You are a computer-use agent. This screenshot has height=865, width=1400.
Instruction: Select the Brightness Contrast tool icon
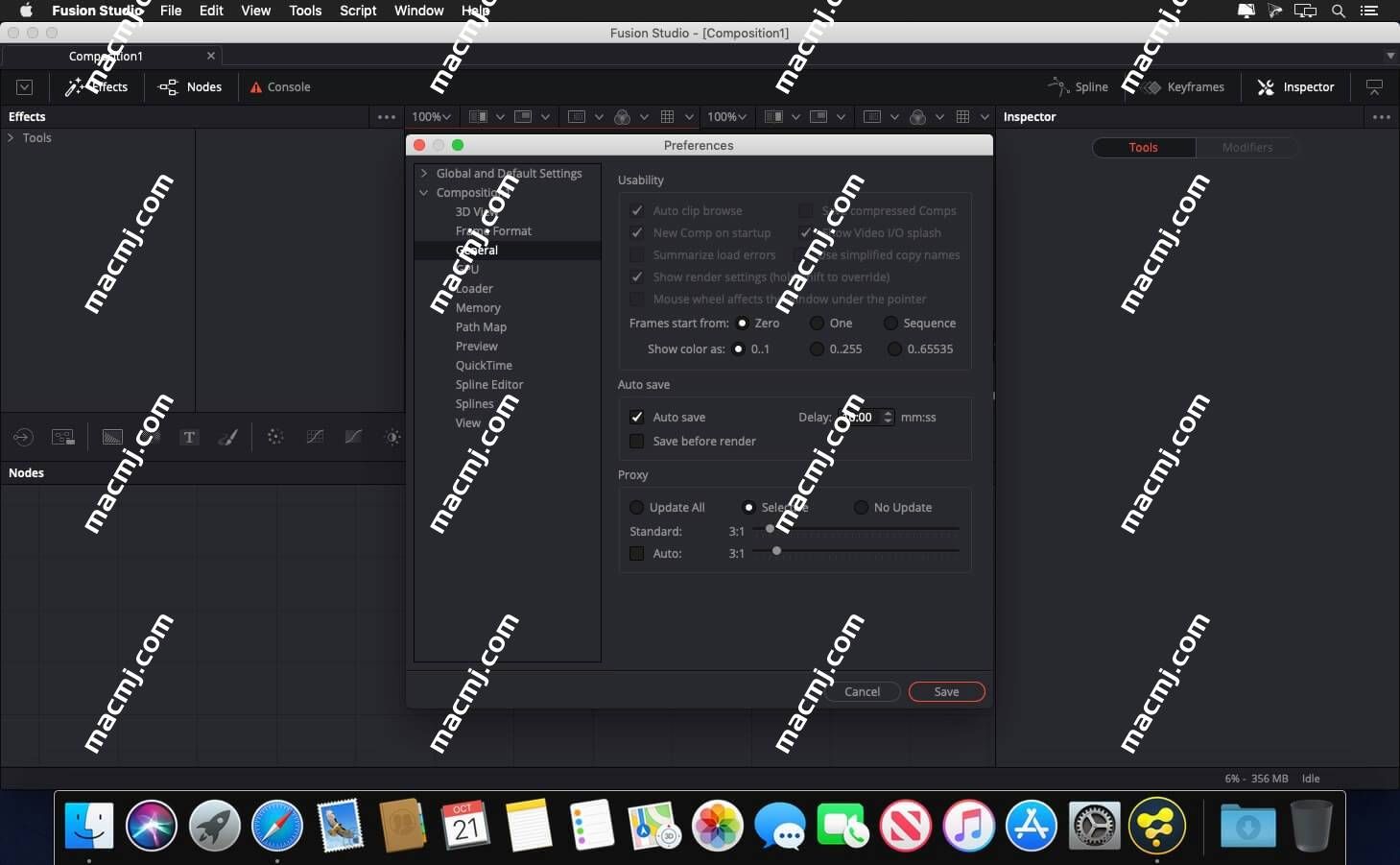click(x=392, y=437)
